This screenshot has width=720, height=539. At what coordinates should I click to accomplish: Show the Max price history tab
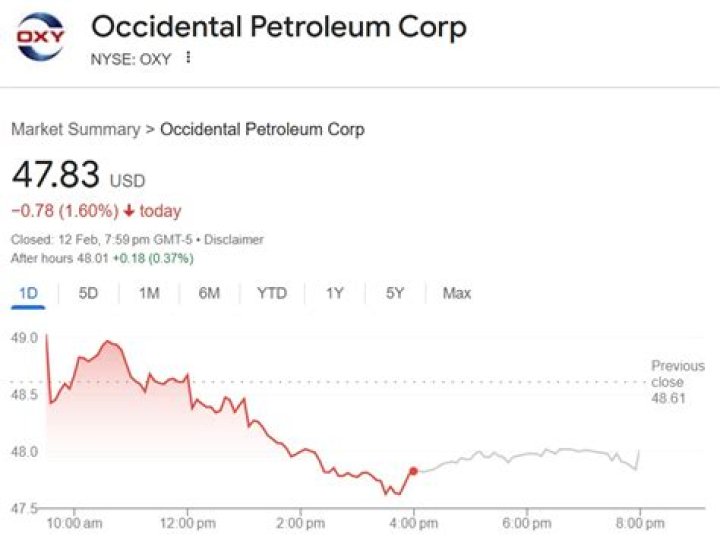click(x=457, y=293)
